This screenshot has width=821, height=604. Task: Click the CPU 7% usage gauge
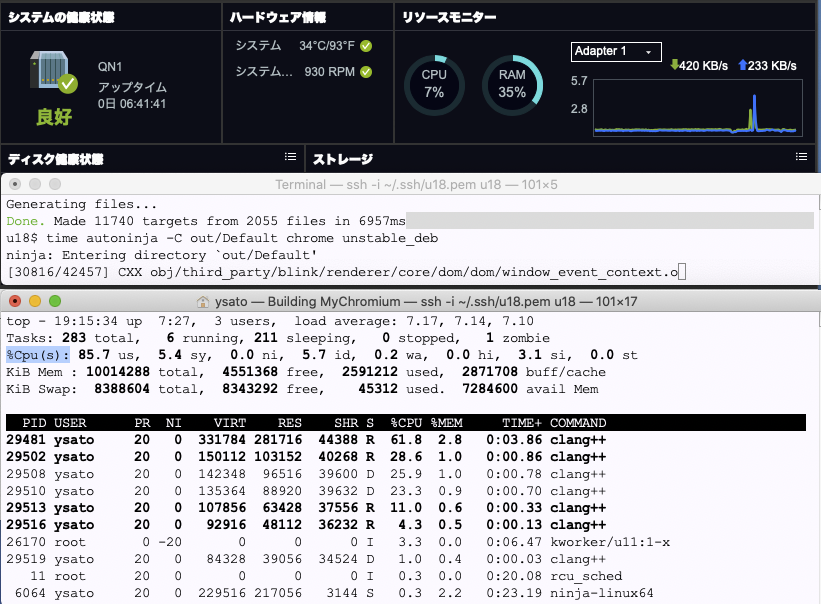coord(433,84)
